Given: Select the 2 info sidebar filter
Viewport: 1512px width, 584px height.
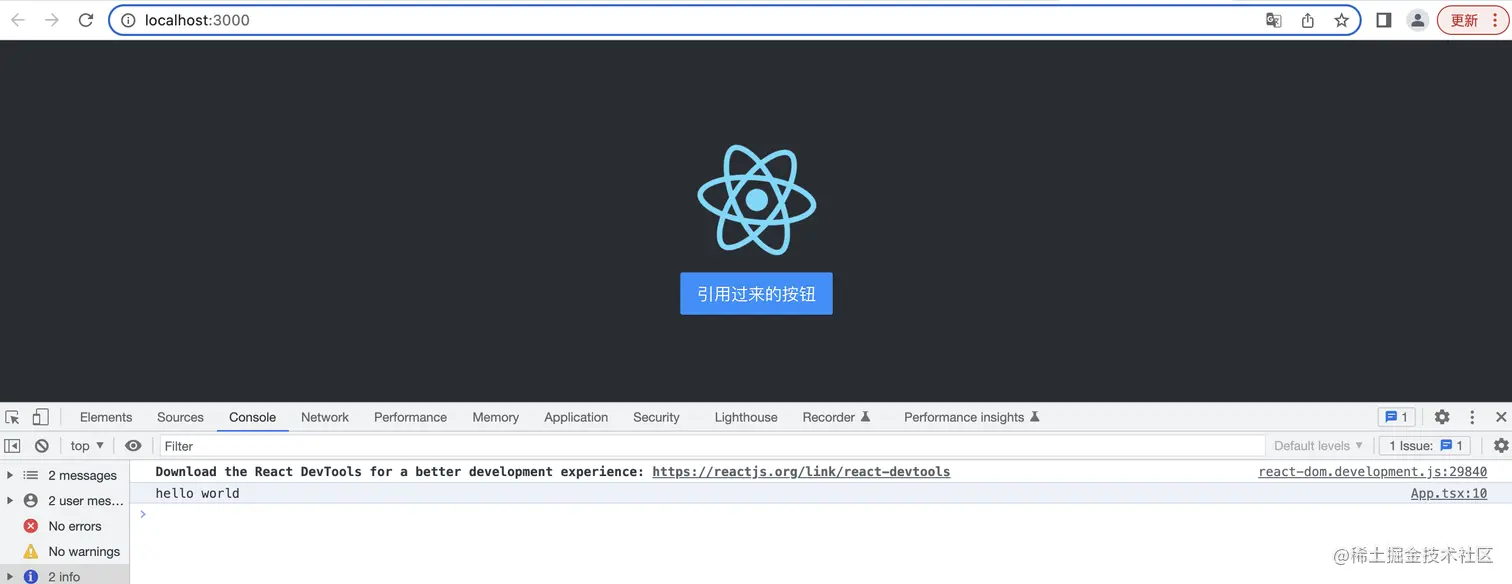Looking at the screenshot, I should [65, 576].
